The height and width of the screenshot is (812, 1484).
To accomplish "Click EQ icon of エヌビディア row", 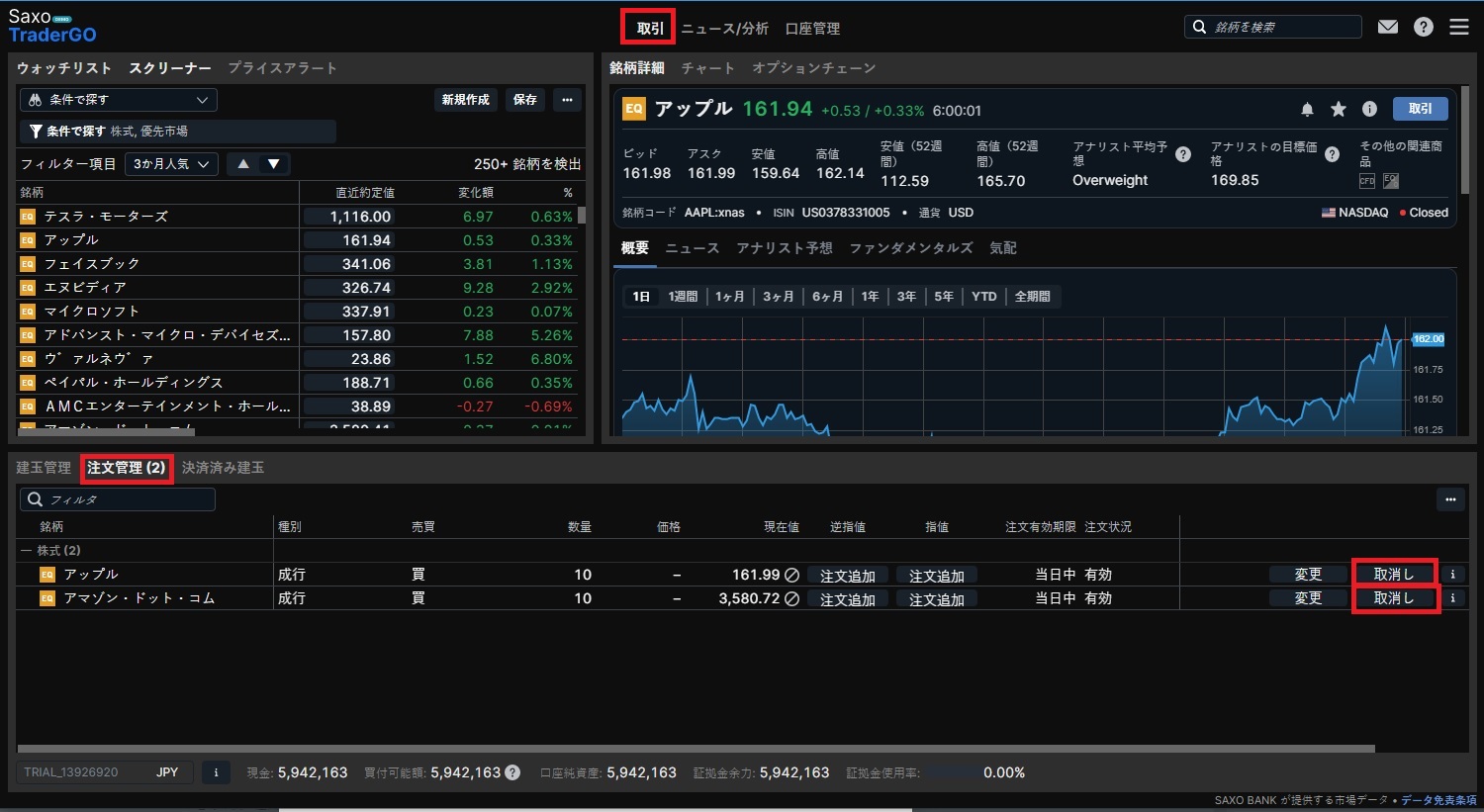I will coord(28,288).
